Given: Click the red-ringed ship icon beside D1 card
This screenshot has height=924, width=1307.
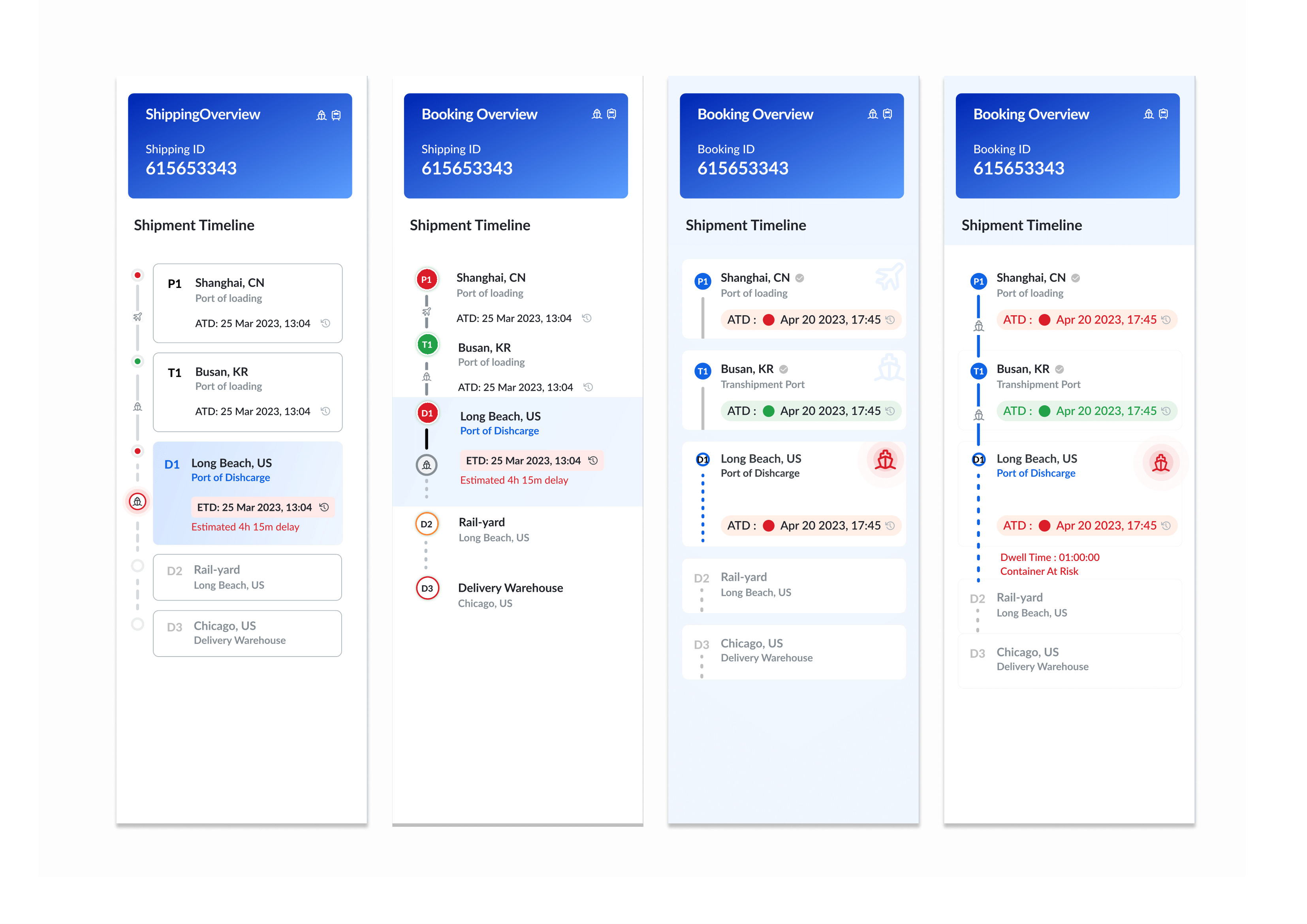Looking at the screenshot, I should click(138, 502).
